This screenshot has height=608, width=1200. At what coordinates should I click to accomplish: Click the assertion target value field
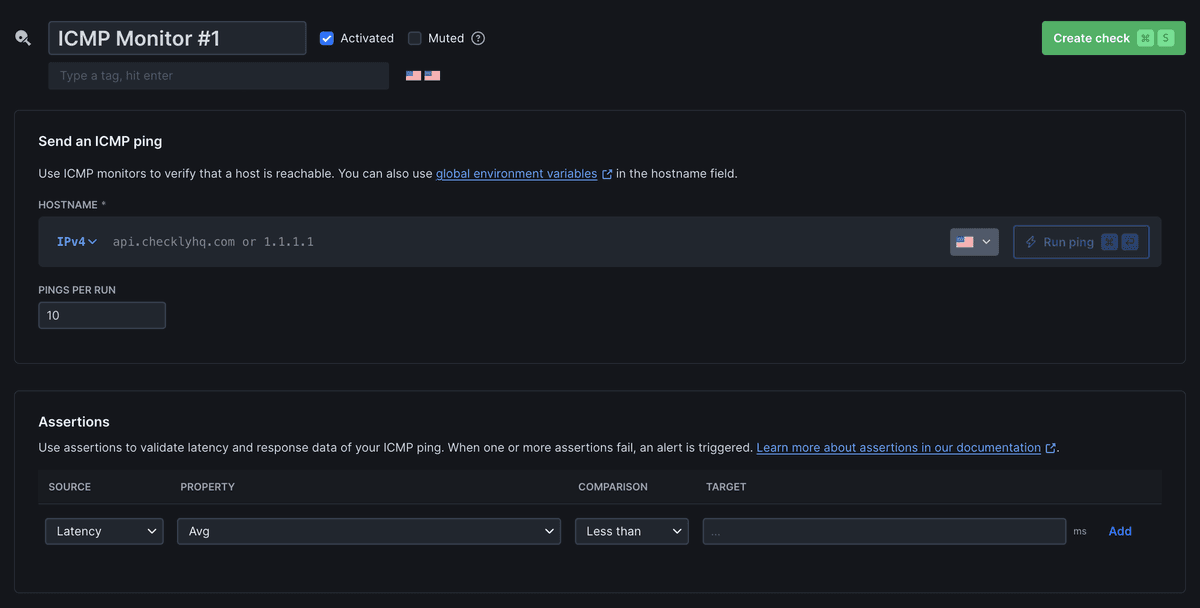[884, 531]
